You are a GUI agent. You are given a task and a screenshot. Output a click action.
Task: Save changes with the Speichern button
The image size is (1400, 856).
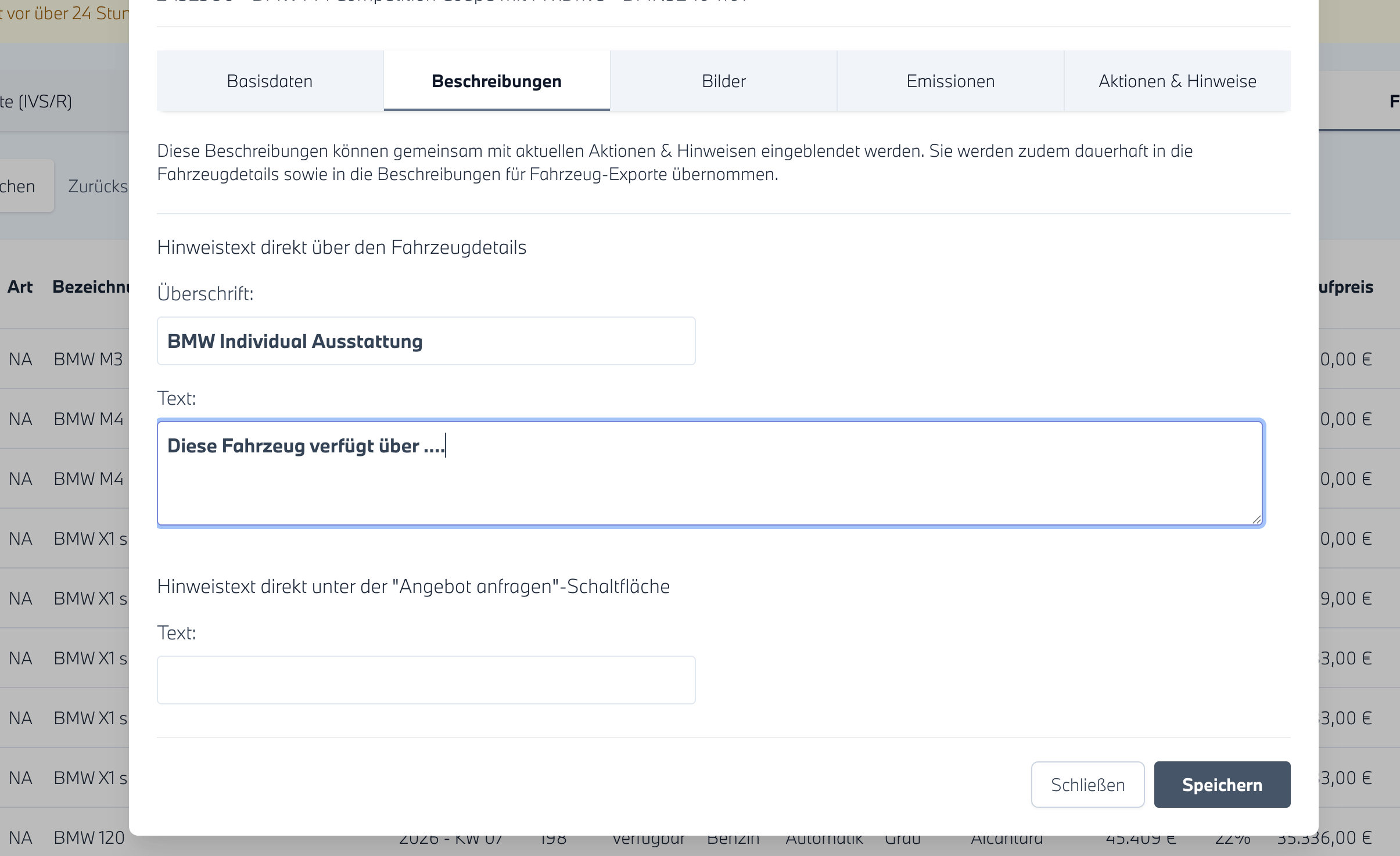click(x=1222, y=785)
